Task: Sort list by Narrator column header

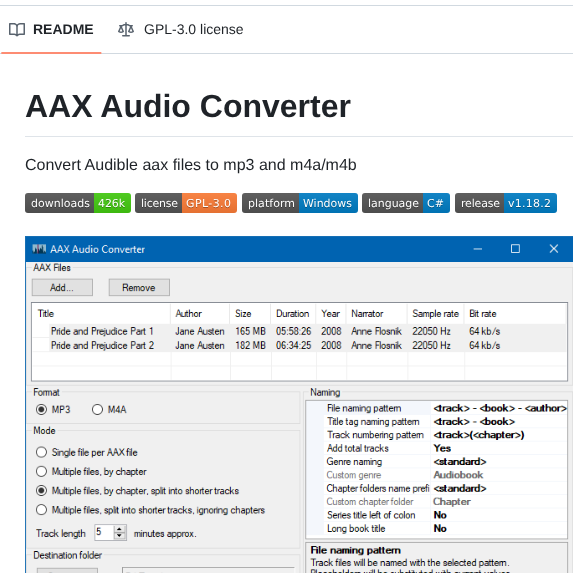Action: (377, 314)
